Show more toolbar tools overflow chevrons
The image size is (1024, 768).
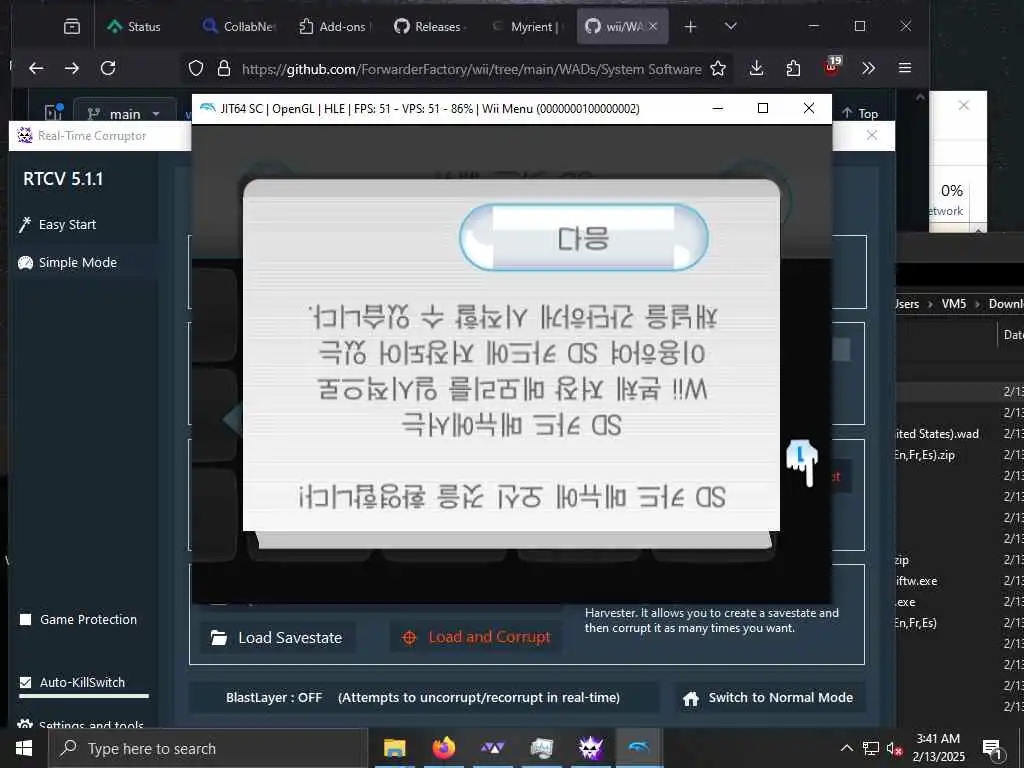(x=868, y=68)
